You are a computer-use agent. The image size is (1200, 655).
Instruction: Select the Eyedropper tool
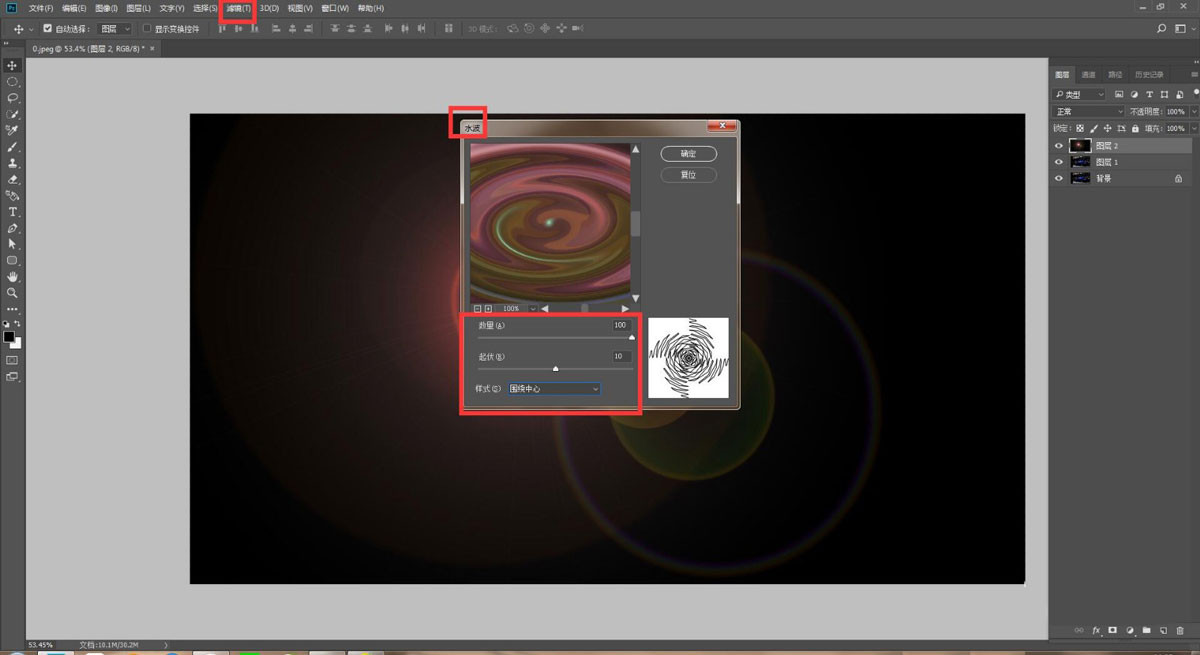click(x=13, y=130)
